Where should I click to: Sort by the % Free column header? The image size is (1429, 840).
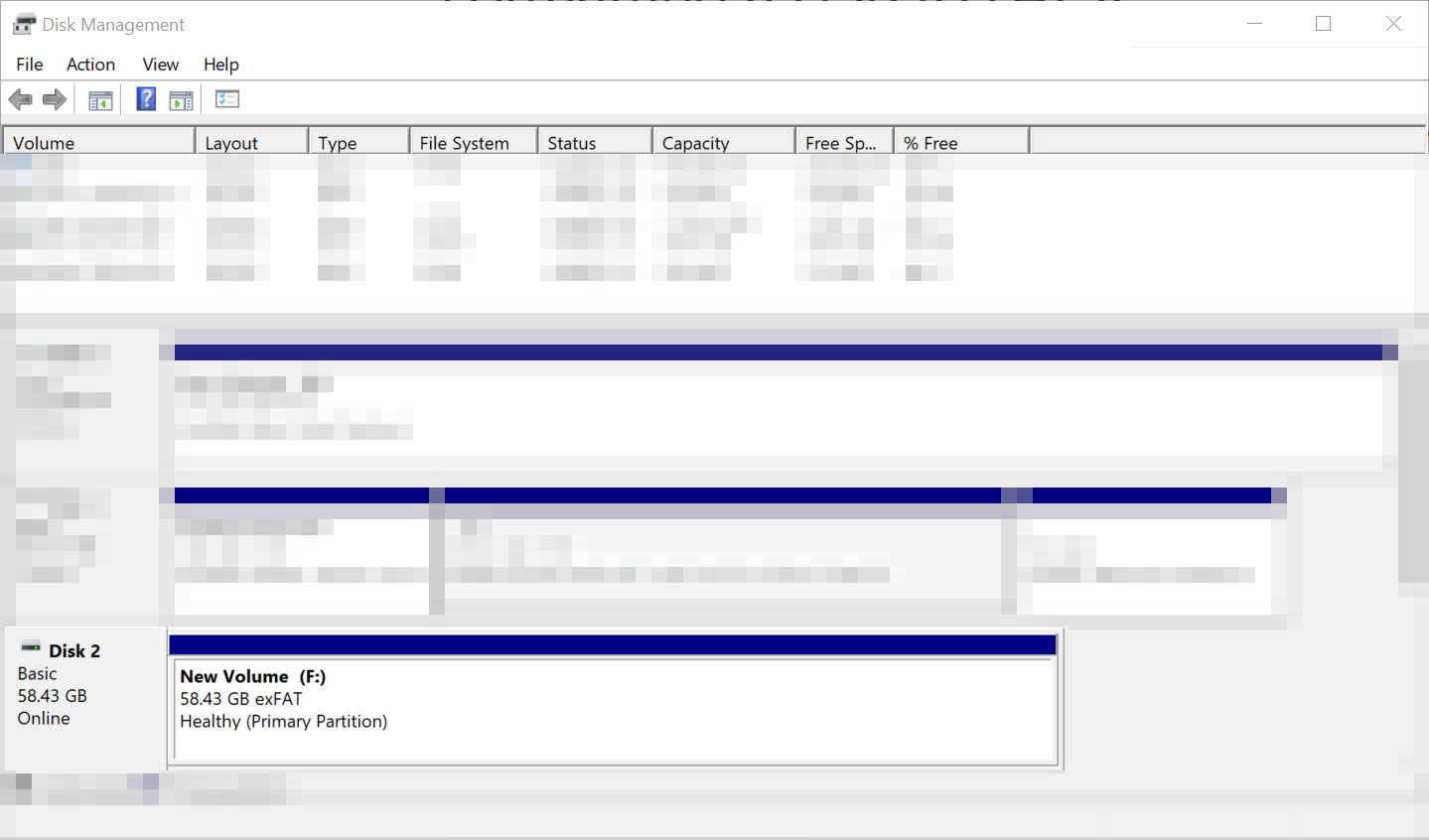(962, 142)
